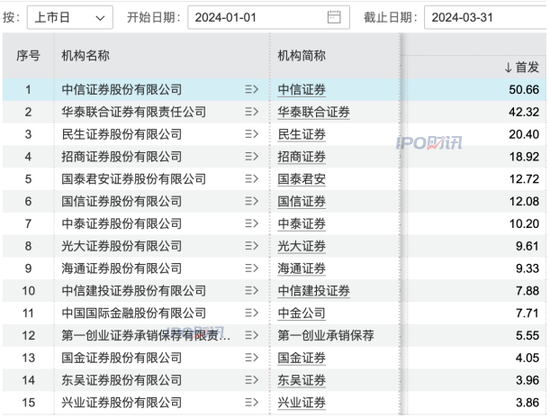Click the detail arrow icon for 国金证券股份有限公司
The height and width of the screenshot is (418, 550).
point(251,358)
